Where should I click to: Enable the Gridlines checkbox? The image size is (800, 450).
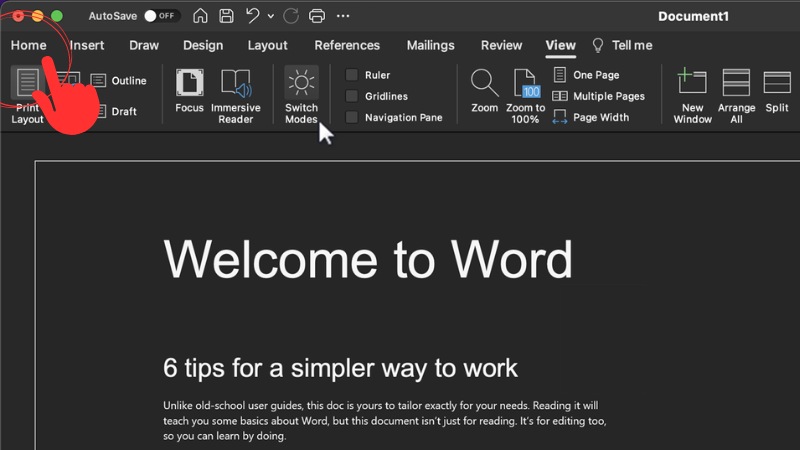(x=352, y=96)
